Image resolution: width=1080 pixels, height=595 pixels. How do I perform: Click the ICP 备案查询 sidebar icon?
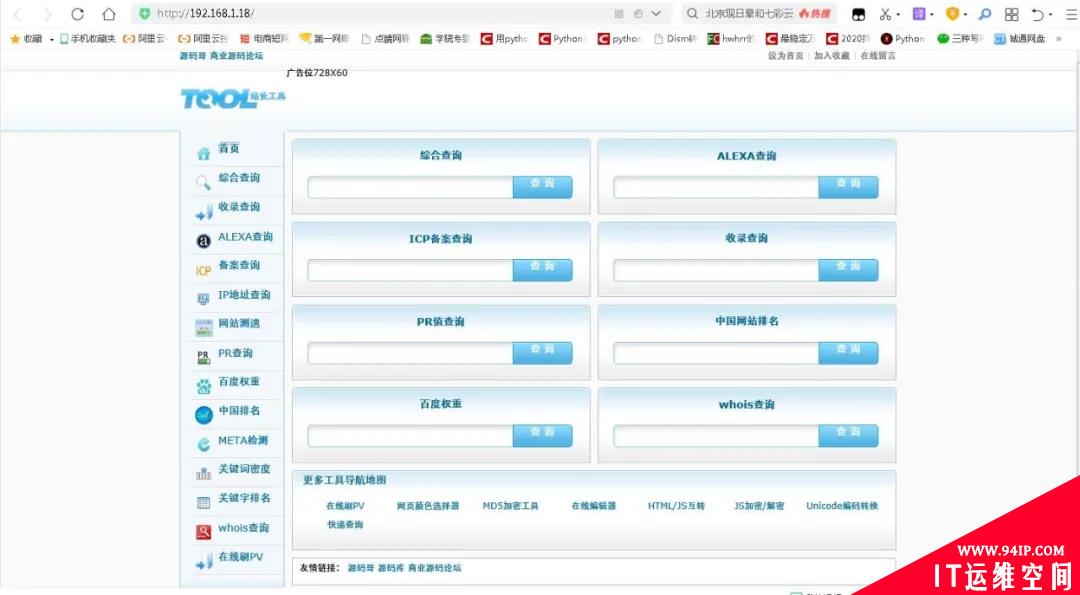pos(203,271)
